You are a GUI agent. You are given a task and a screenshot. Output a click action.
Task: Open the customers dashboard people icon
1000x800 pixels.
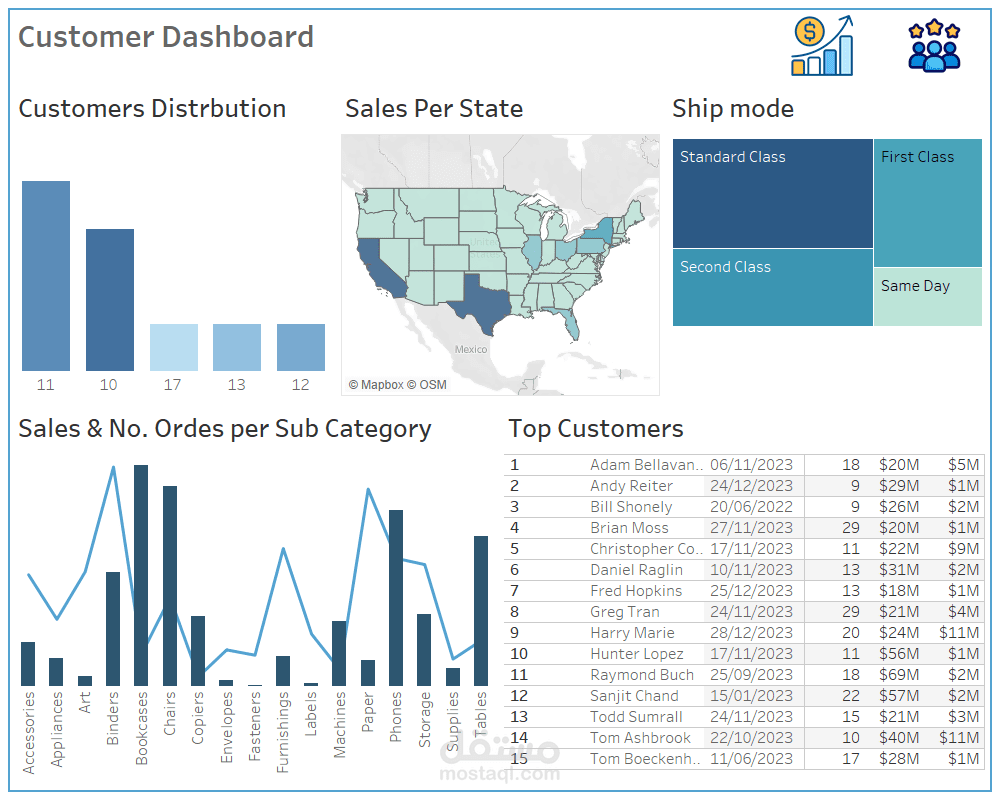(934, 45)
